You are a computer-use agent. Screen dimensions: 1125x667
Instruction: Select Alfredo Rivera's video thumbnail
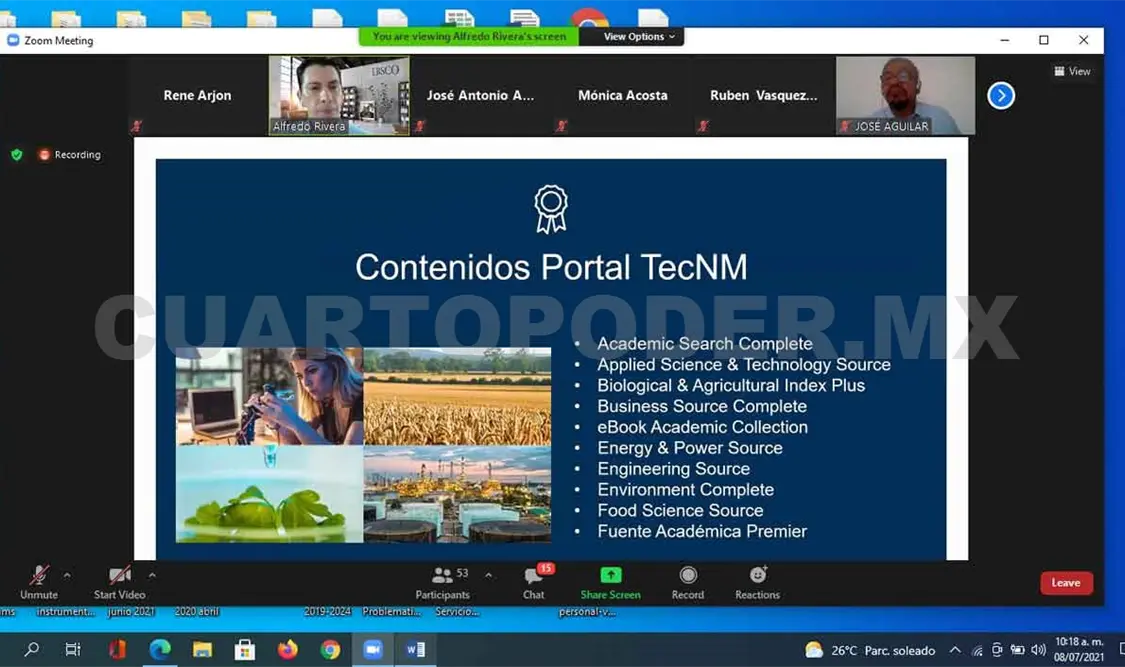coord(339,95)
